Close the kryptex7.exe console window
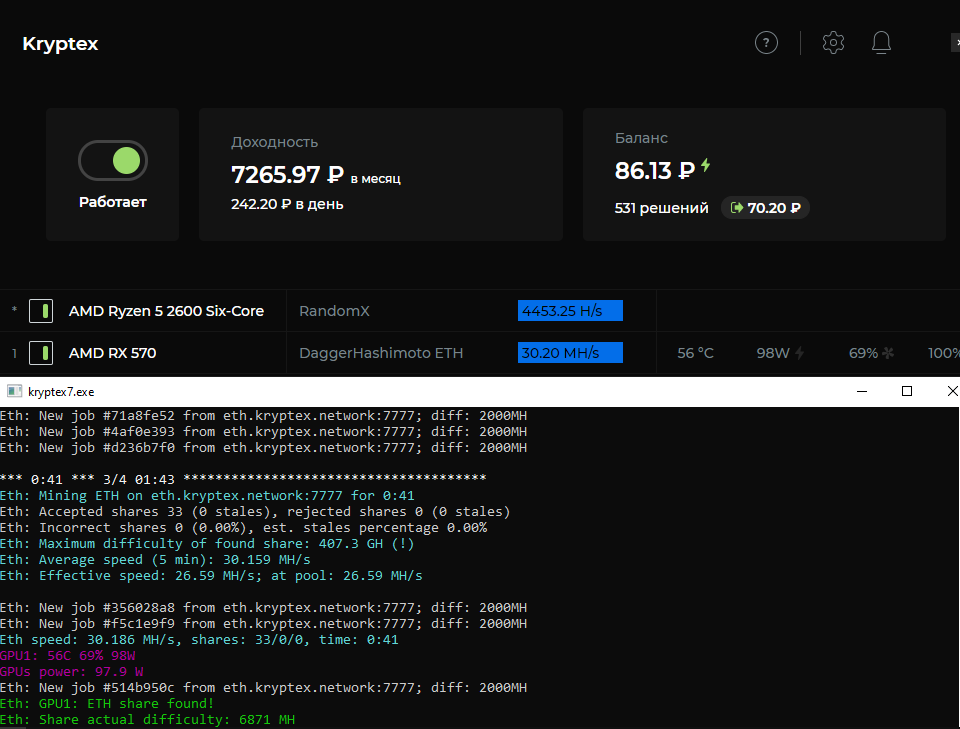 (x=951, y=392)
